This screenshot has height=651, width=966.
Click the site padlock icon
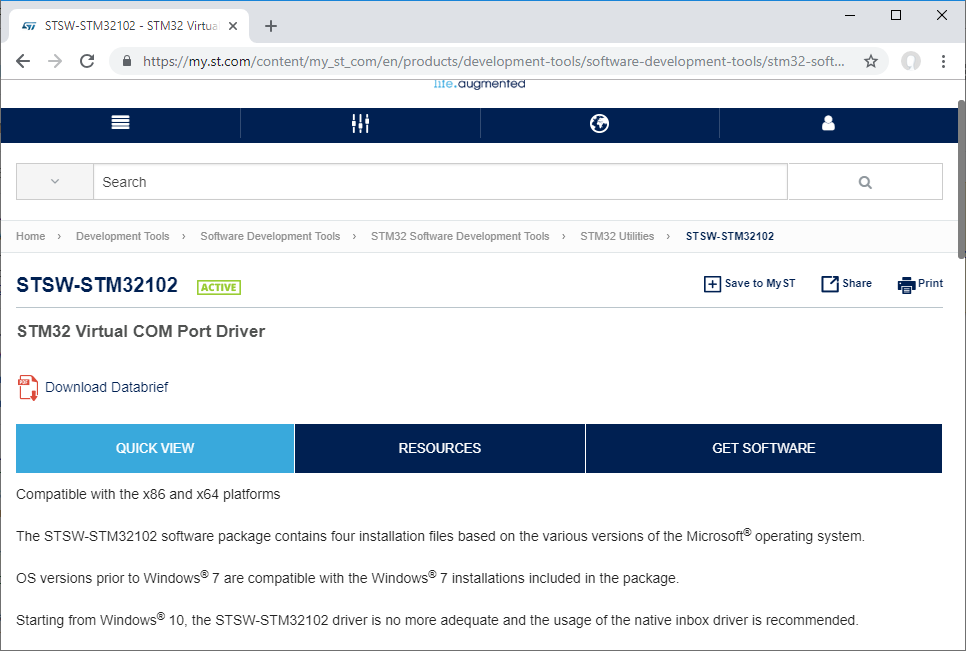coord(127,61)
